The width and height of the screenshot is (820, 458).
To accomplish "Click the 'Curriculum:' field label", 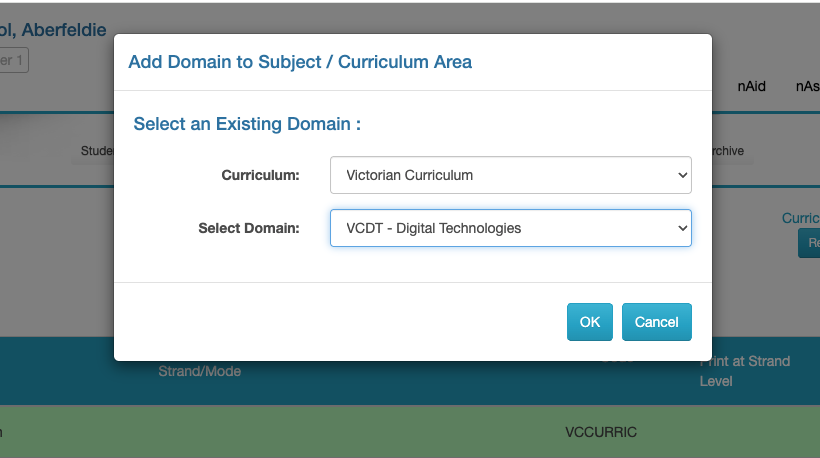I will [260, 175].
